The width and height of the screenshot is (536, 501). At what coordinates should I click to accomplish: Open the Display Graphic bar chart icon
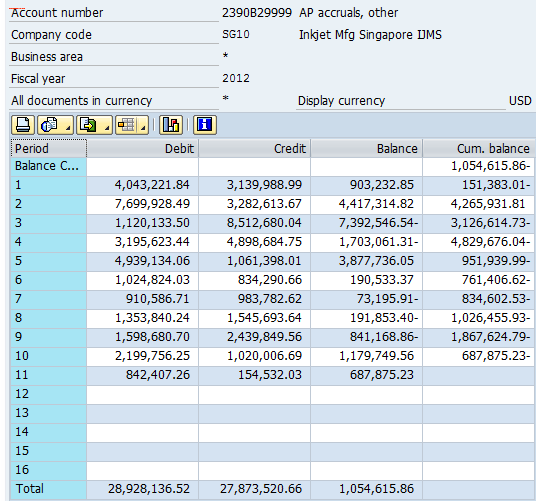tap(171, 125)
